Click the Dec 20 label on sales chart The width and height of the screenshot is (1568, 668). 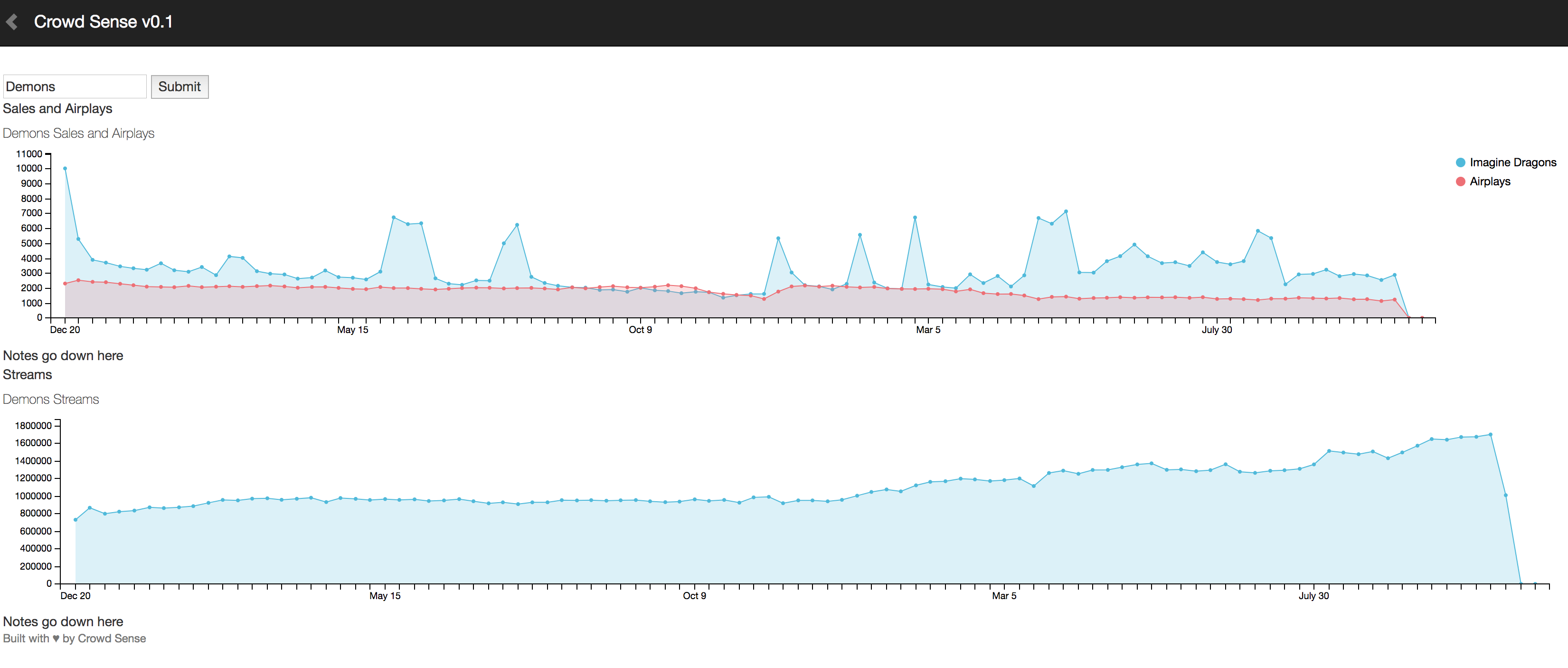65,330
